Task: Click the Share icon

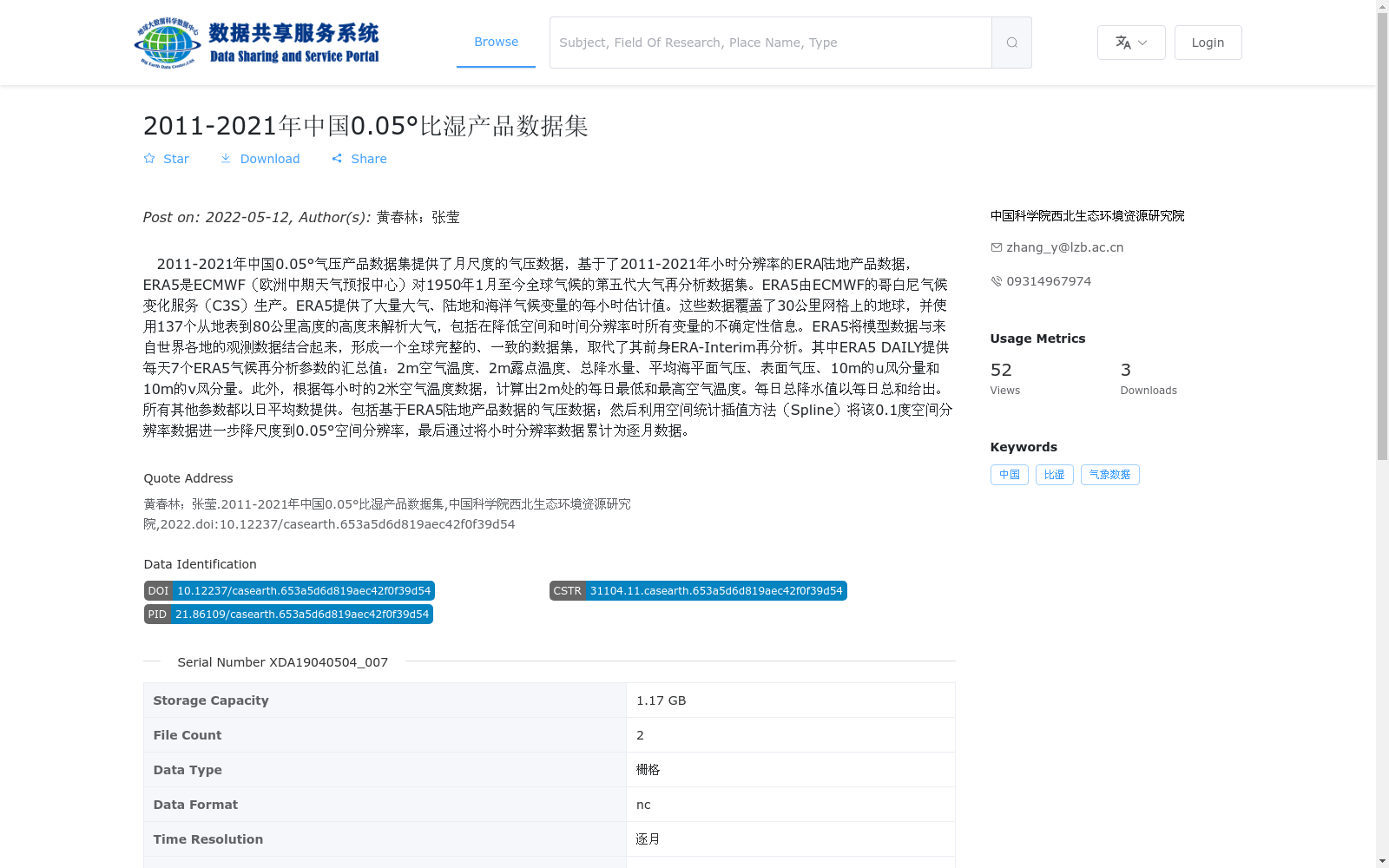Action: [x=337, y=159]
